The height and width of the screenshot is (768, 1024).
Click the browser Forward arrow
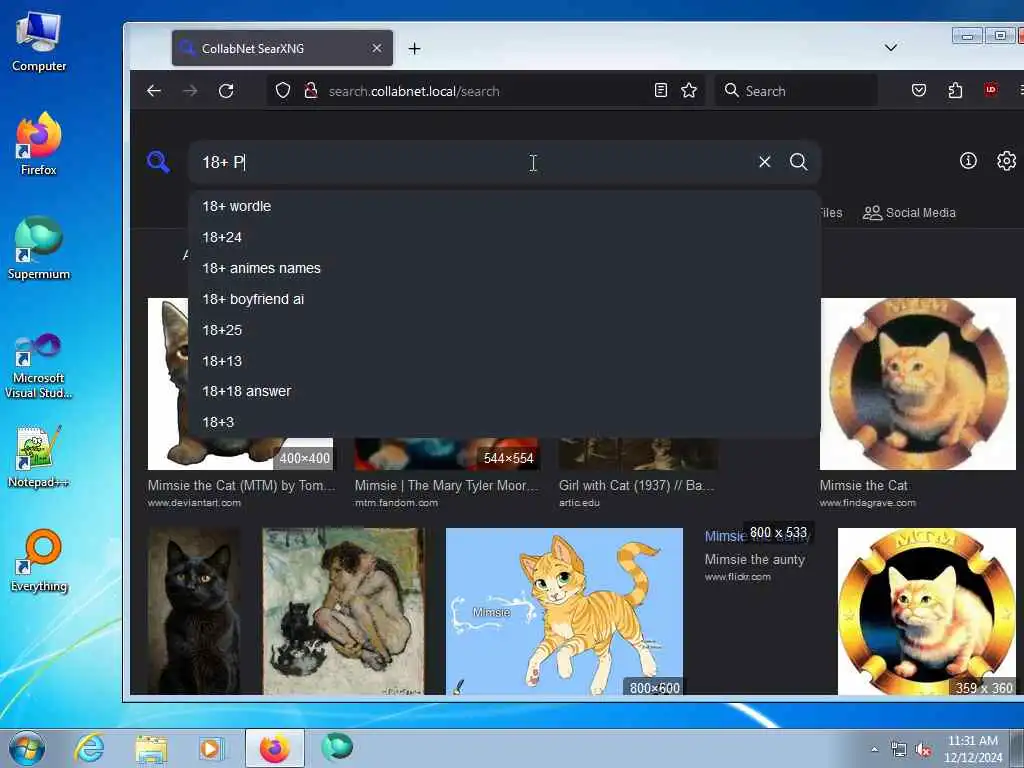pyautogui.click(x=190, y=91)
